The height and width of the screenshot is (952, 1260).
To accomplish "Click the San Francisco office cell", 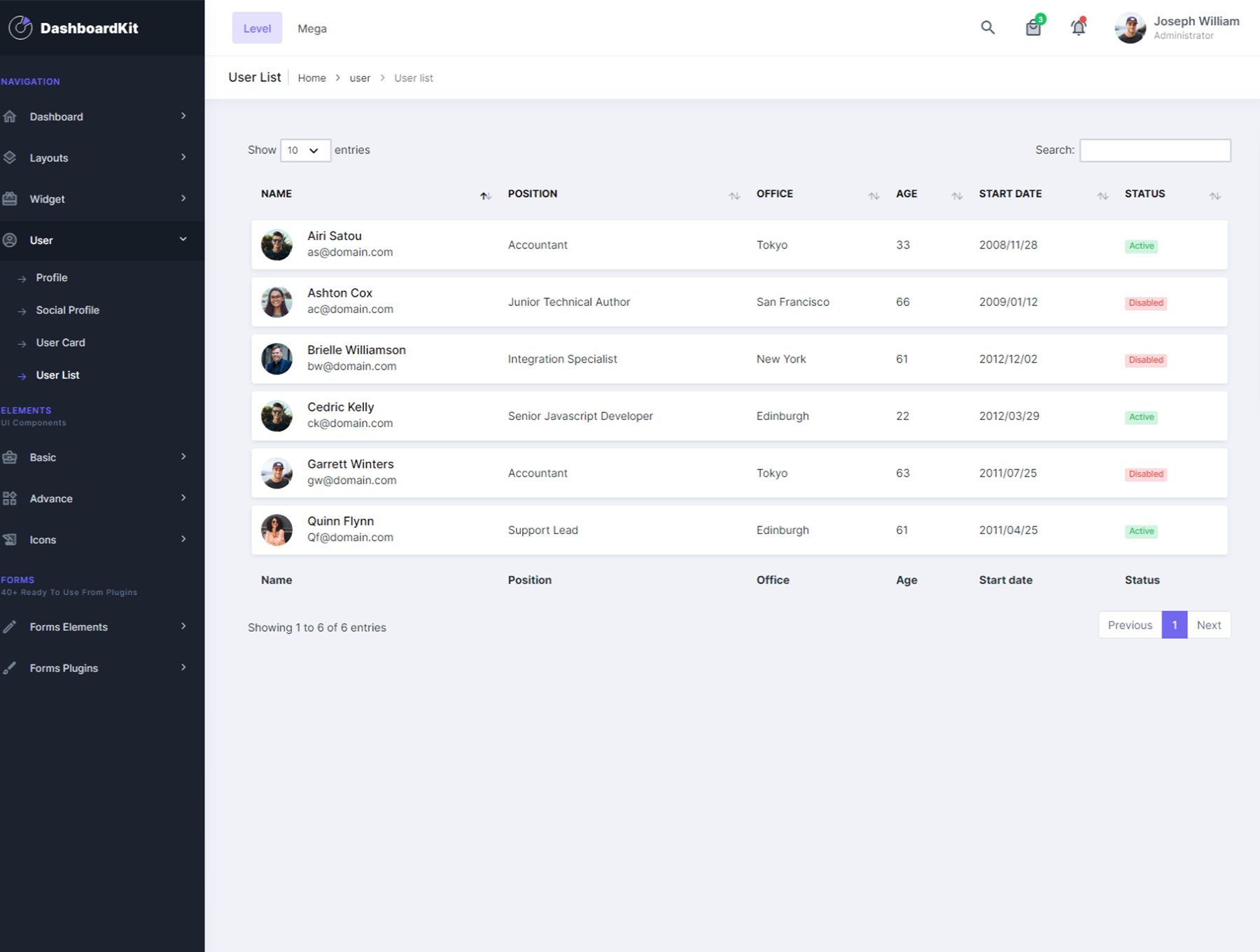I will (792, 302).
